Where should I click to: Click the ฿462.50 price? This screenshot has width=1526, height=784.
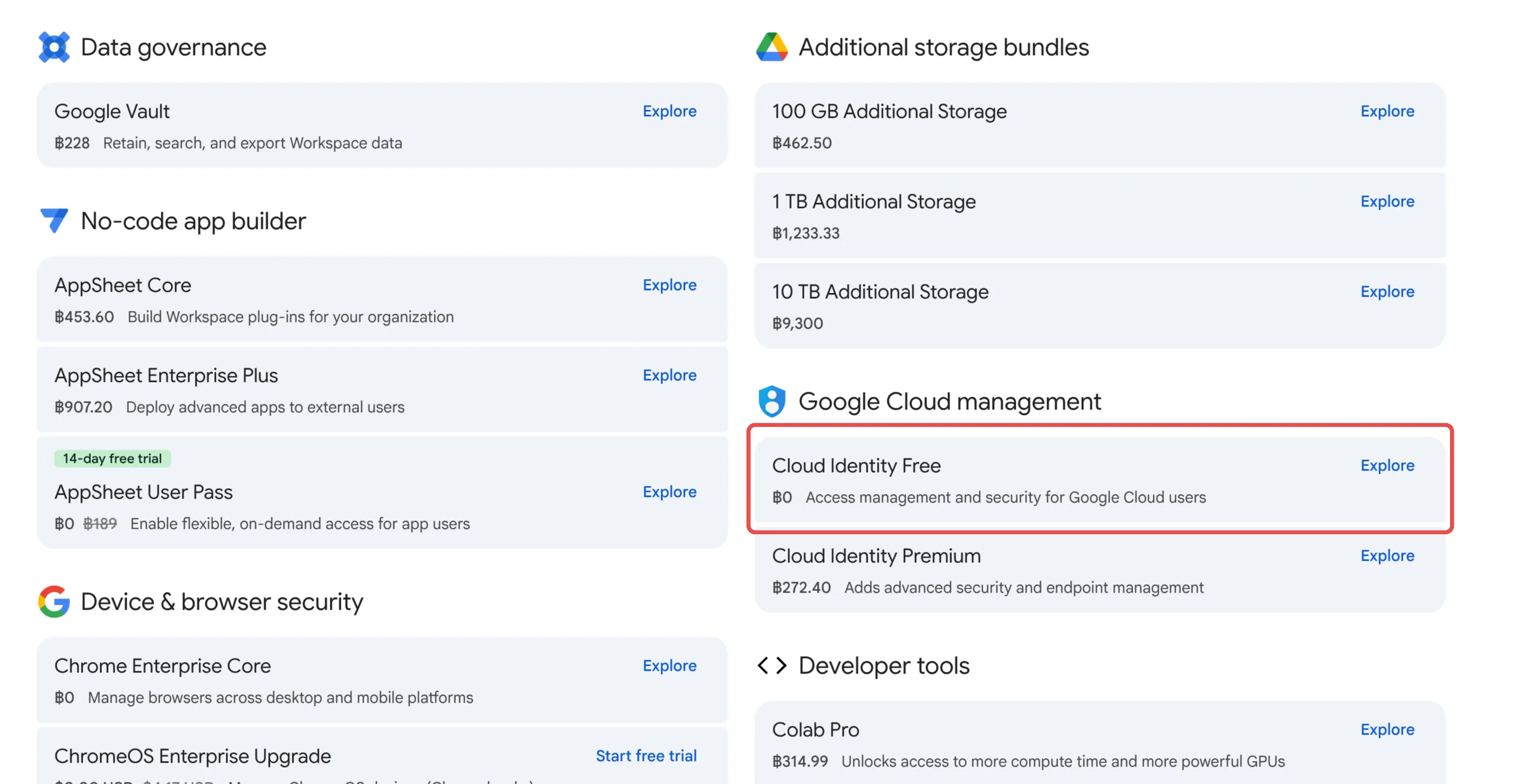click(x=802, y=142)
